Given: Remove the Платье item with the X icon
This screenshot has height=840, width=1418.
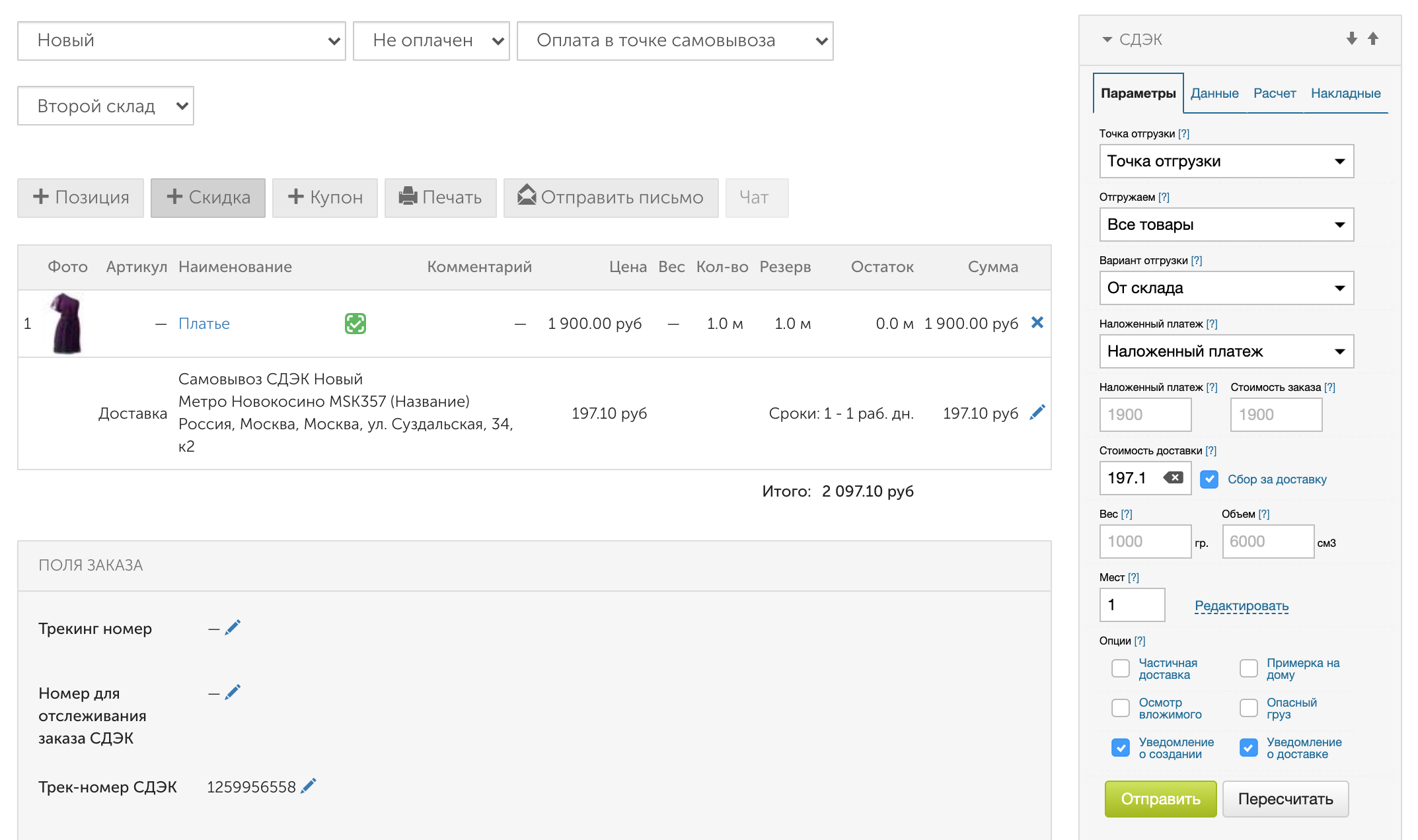Looking at the screenshot, I should click(x=1037, y=322).
